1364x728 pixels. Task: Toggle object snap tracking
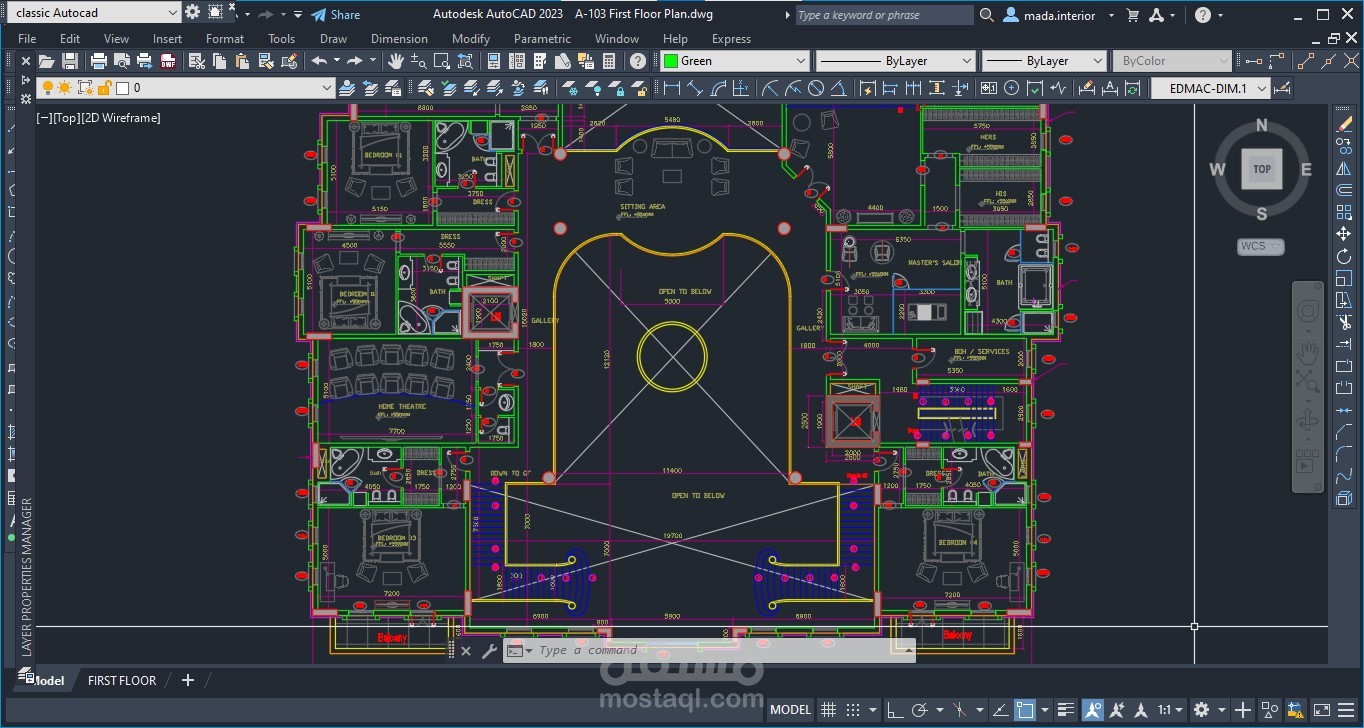point(999,710)
